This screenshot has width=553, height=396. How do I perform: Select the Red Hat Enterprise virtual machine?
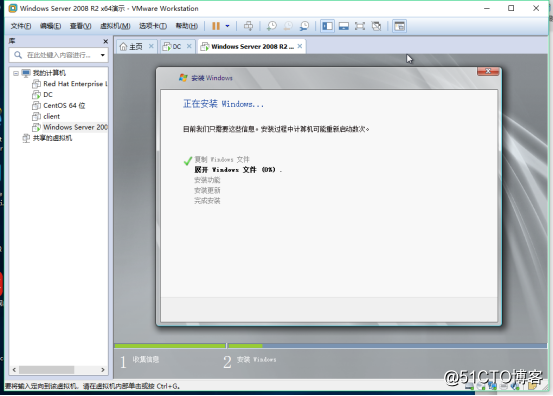tap(75, 84)
